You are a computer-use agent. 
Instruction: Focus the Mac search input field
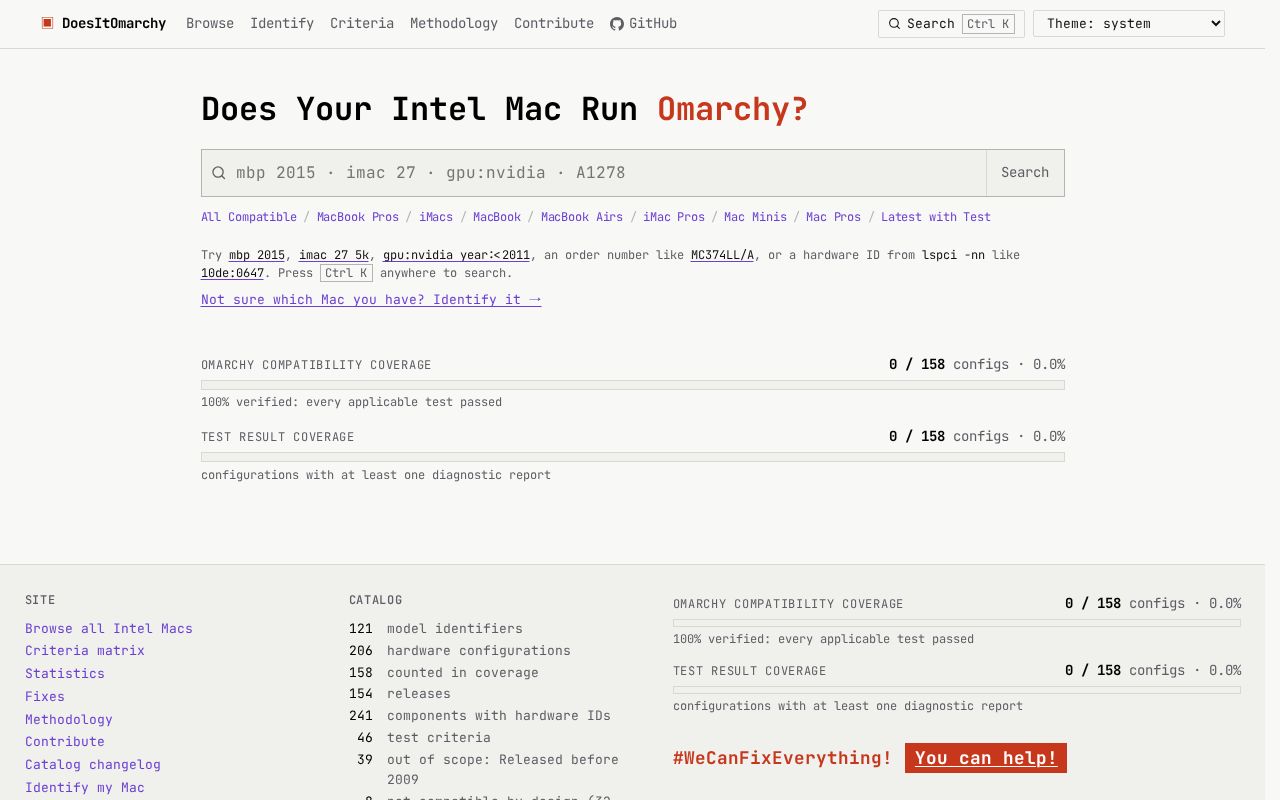[x=594, y=173]
